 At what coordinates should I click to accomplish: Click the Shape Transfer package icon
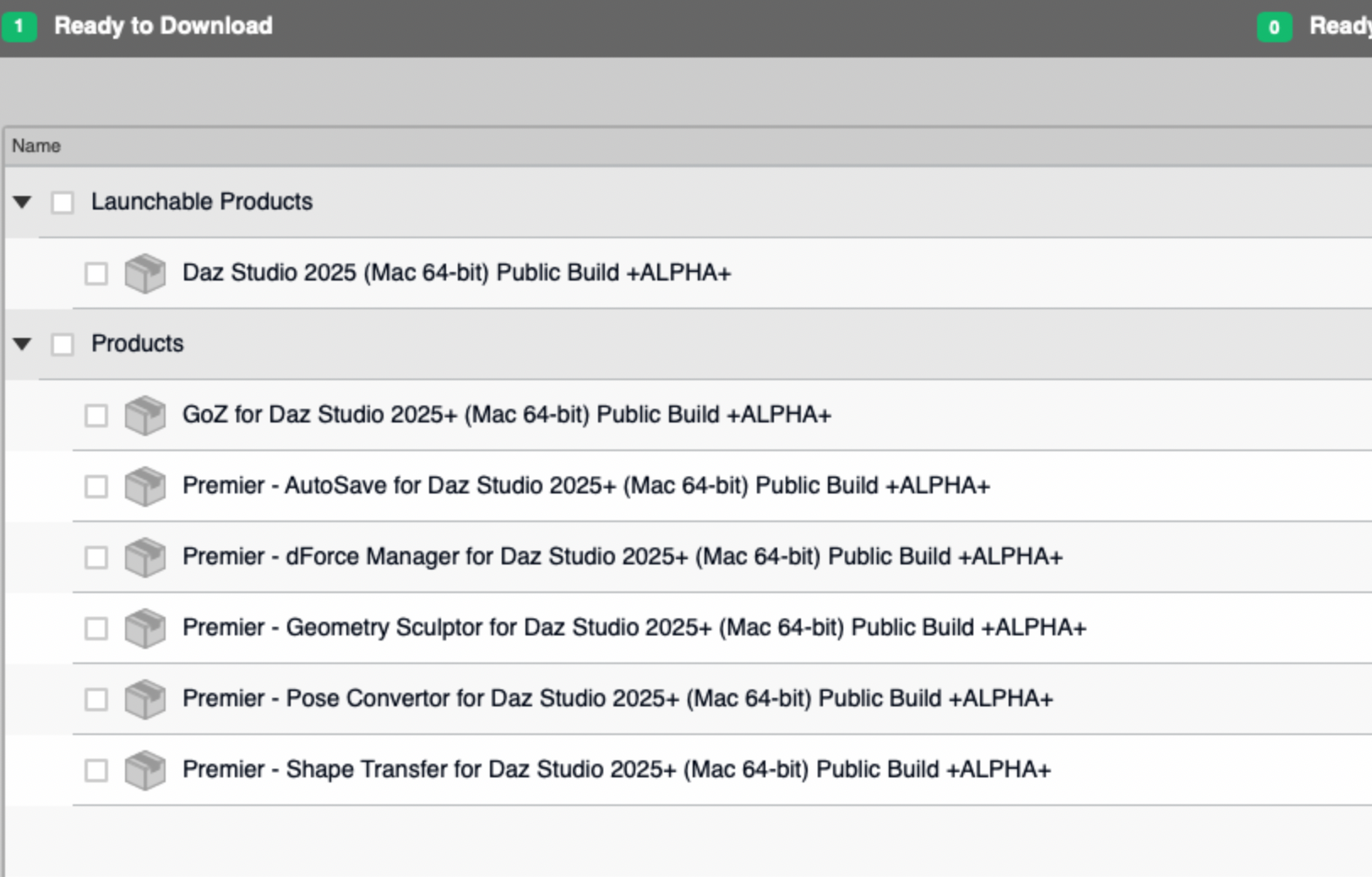(144, 771)
